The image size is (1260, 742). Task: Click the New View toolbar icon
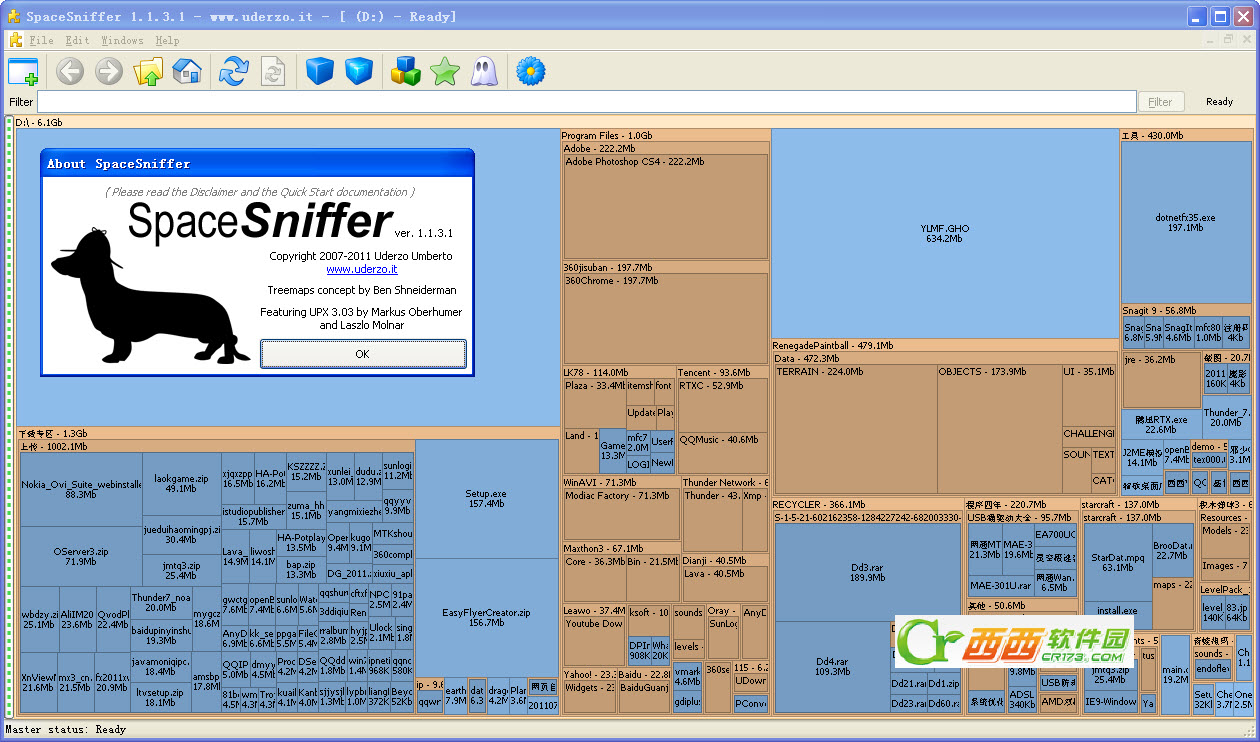click(x=23, y=71)
